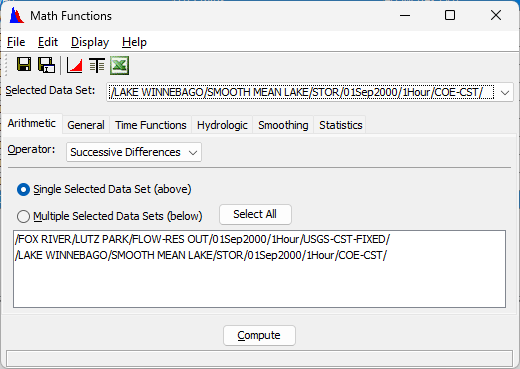Open the Help menu
Image resolution: width=520 pixels, height=369 pixels.
(134, 42)
